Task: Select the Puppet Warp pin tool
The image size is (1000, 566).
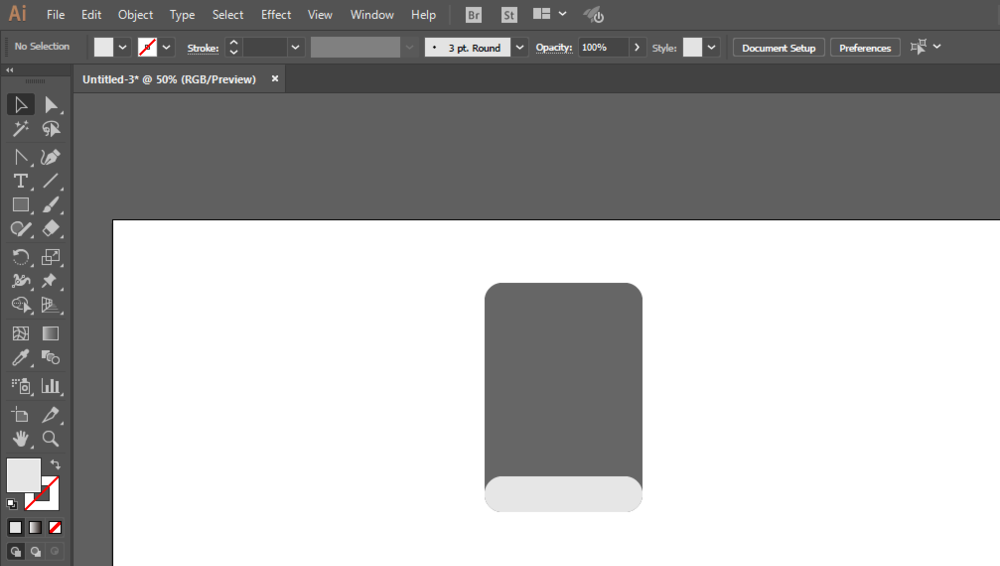Action: [50, 281]
